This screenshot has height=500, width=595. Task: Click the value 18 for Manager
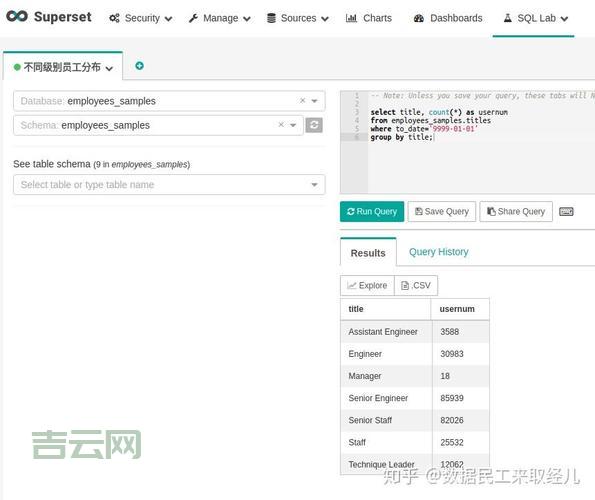tap(445, 376)
